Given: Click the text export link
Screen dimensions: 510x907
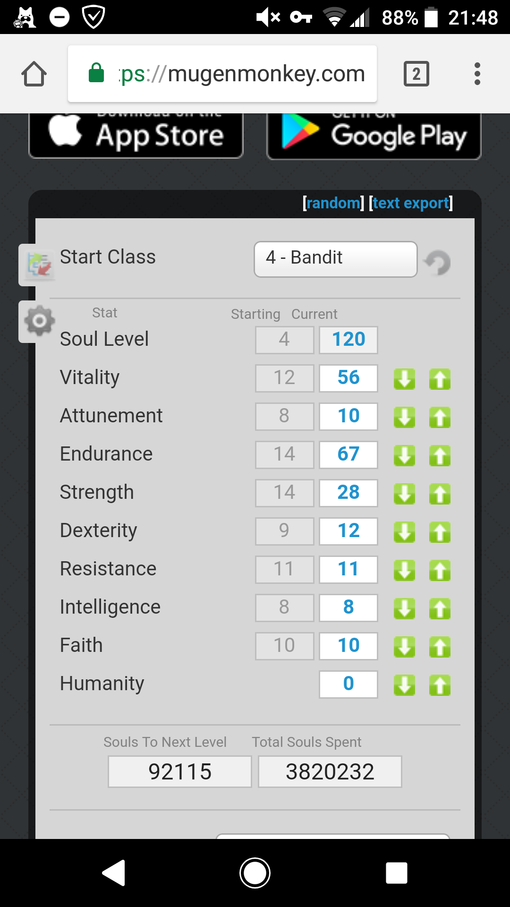Looking at the screenshot, I should pyautogui.click(x=411, y=203).
